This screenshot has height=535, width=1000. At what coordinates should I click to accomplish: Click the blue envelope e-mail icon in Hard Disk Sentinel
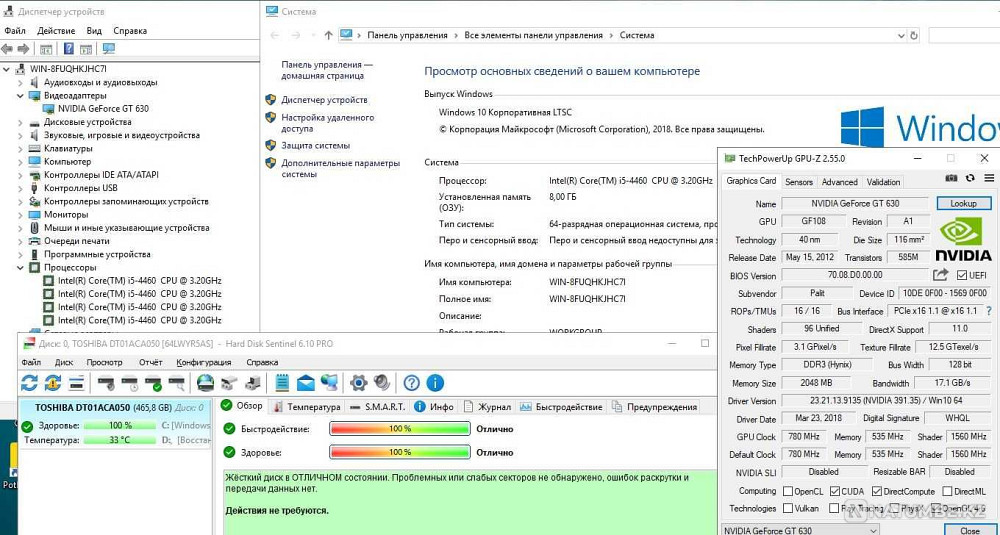tap(305, 383)
